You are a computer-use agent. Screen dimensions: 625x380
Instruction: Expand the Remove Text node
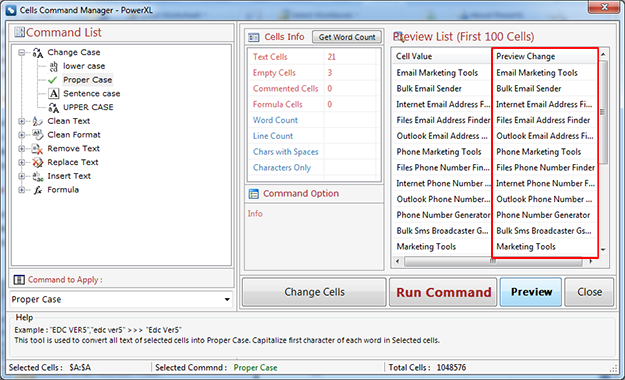[22, 149]
